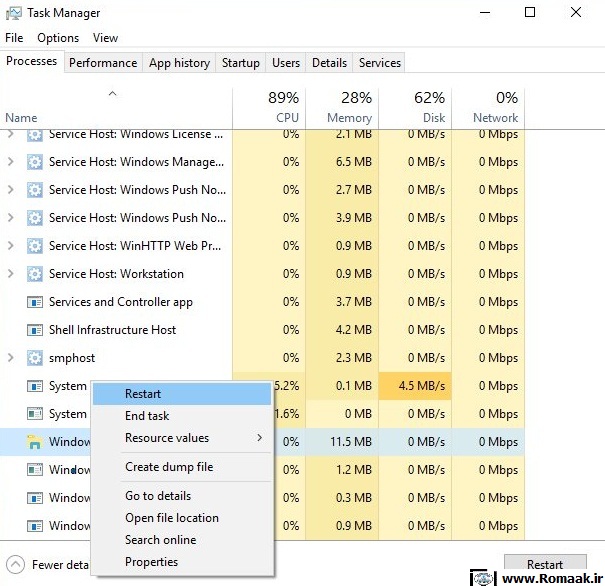Choose Properties in the context menu
Screen dimensions: 605x586
[x=182, y=562]
